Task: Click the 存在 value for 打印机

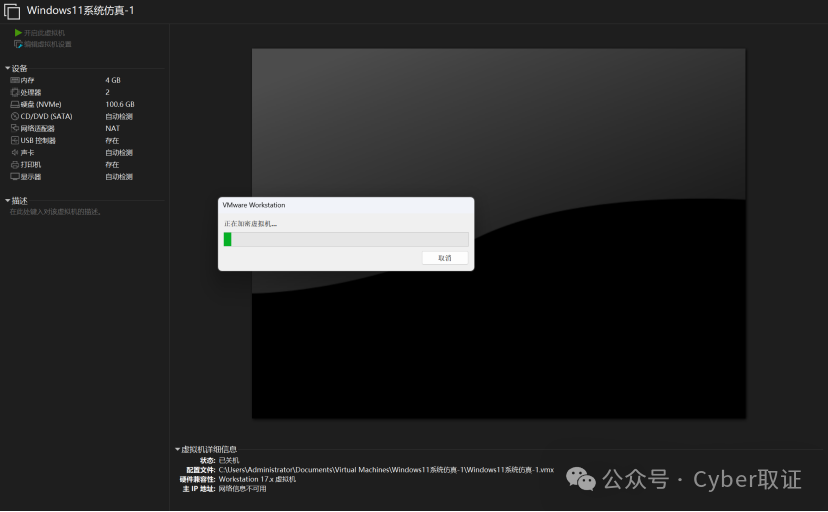Action: pyautogui.click(x=112, y=165)
